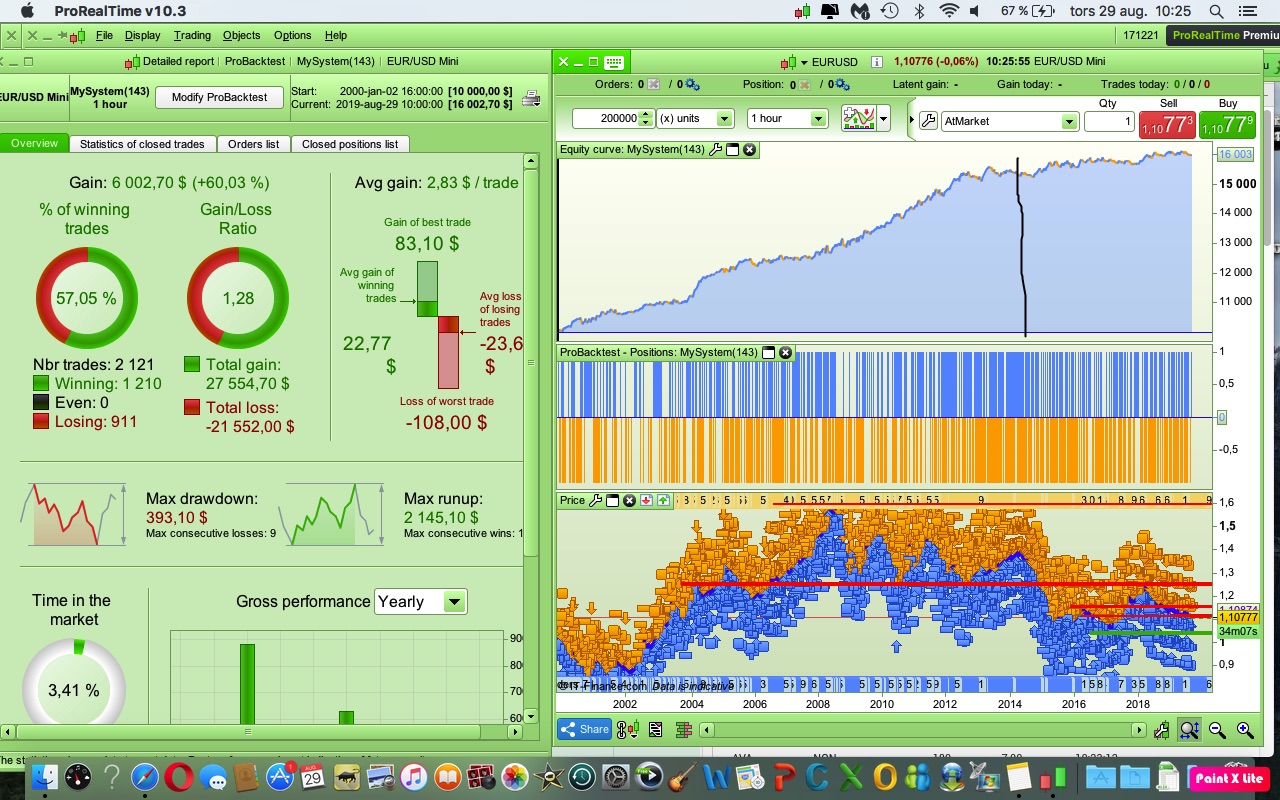Open the Objects menu
Image resolution: width=1280 pixels, height=800 pixels.
click(x=242, y=35)
